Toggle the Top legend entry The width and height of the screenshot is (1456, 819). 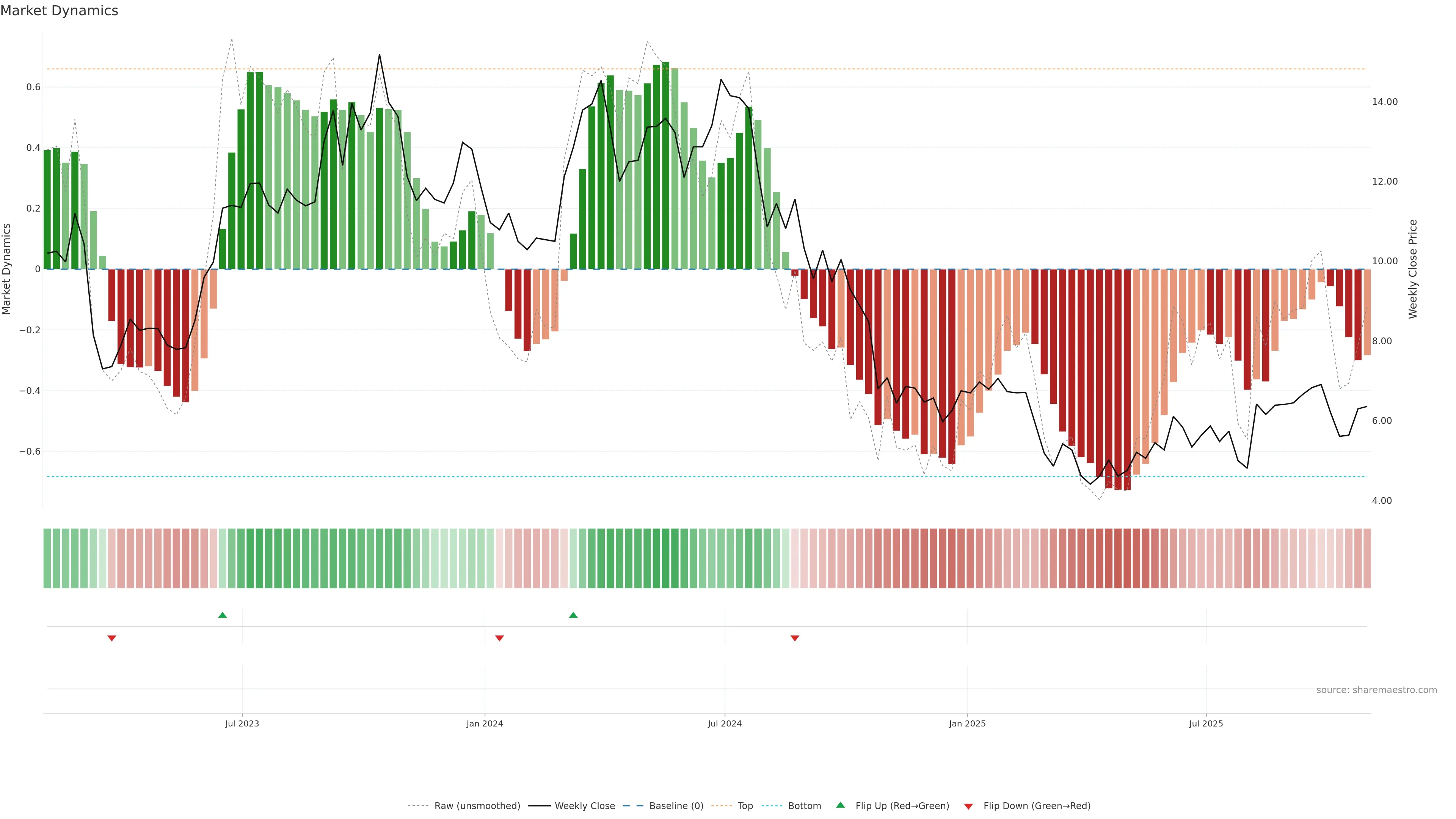[745, 806]
